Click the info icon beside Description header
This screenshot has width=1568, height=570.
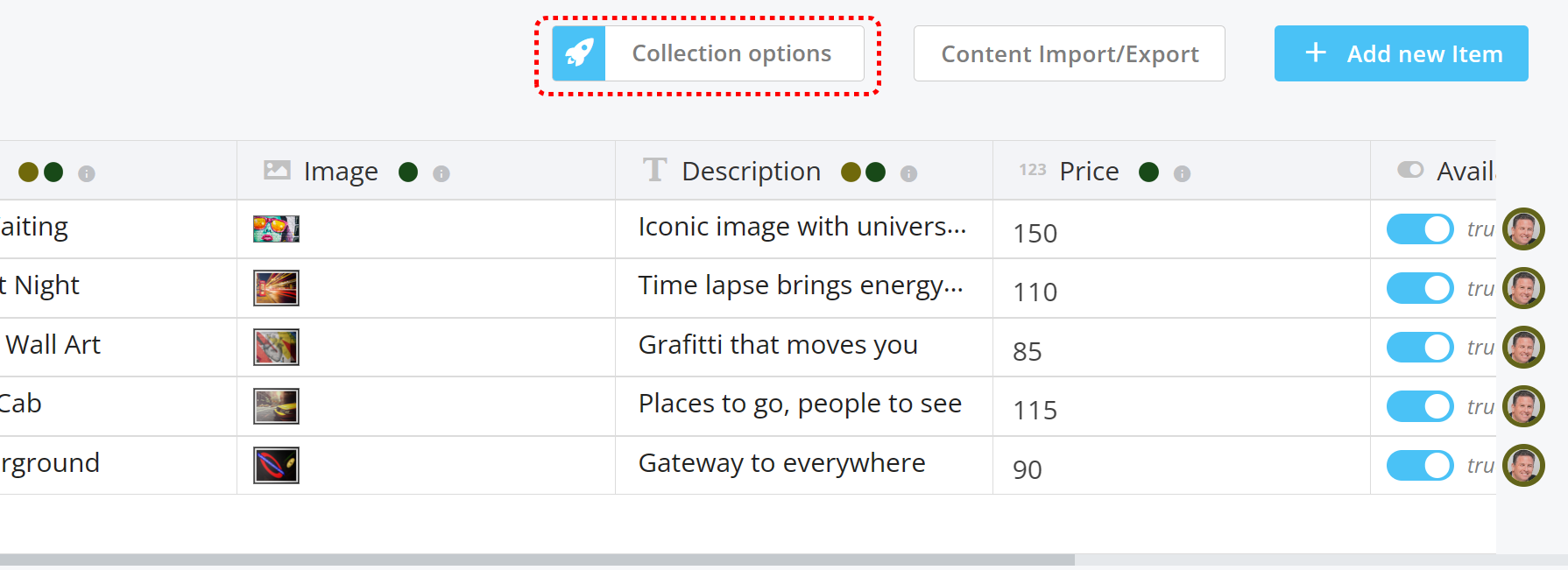click(x=908, y=173)
